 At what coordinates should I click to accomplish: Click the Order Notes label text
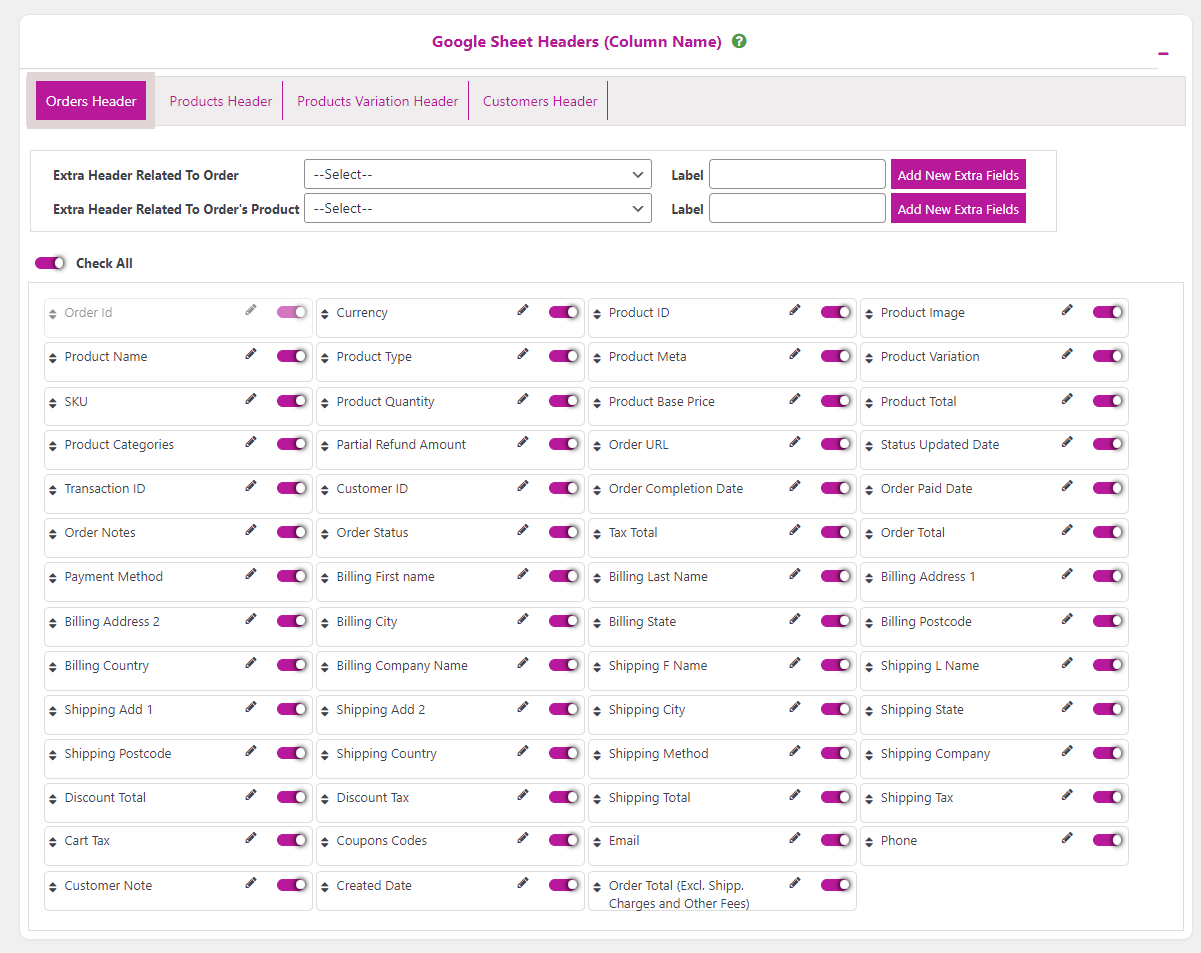[100, 533]
